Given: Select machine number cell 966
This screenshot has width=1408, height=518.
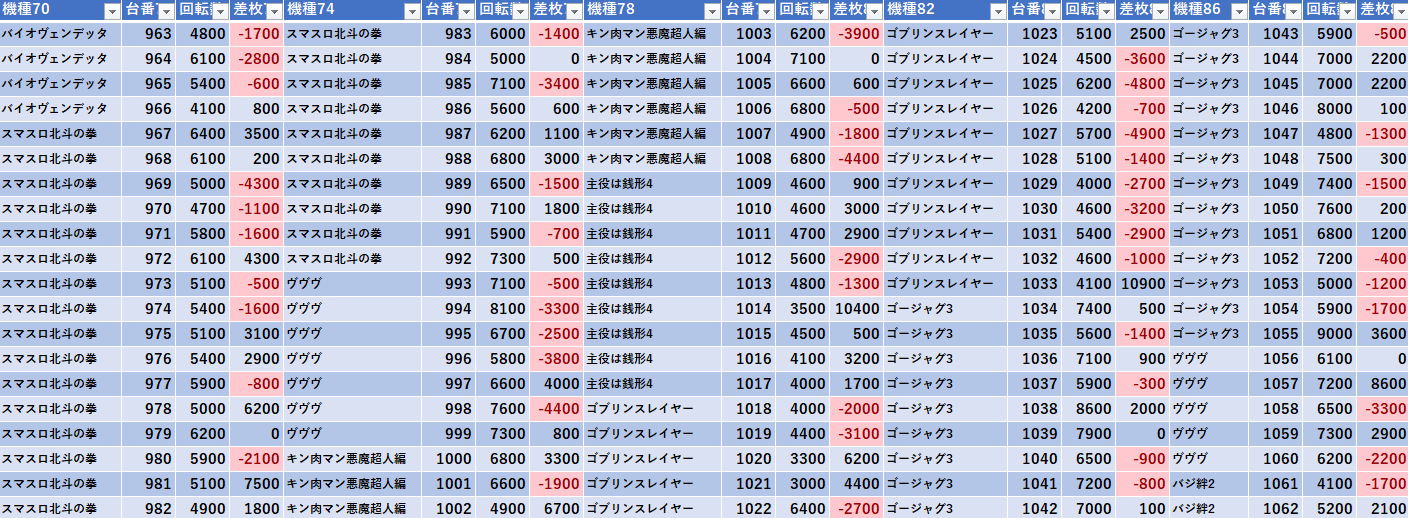Looking at the screenshot, I should 149,109.
